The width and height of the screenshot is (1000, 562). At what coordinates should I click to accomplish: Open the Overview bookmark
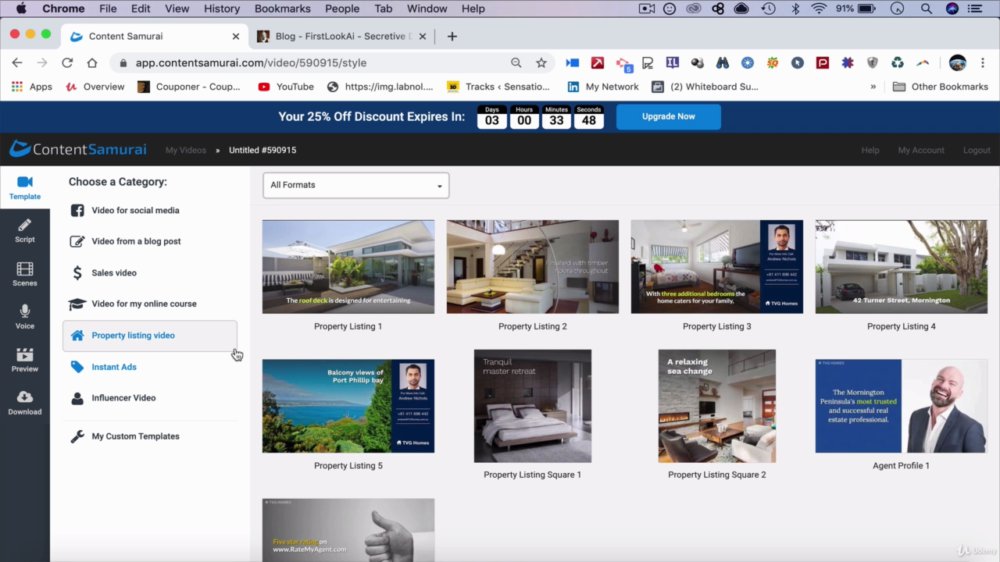click(95, 87)
